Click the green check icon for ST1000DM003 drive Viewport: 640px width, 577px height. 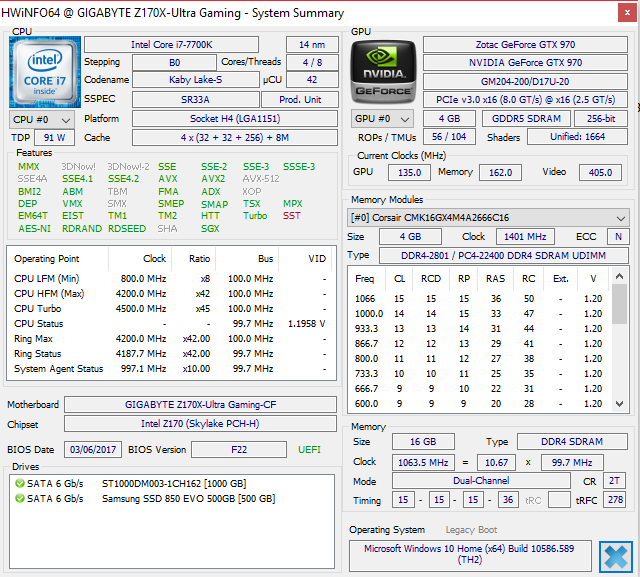coord(20,484)
